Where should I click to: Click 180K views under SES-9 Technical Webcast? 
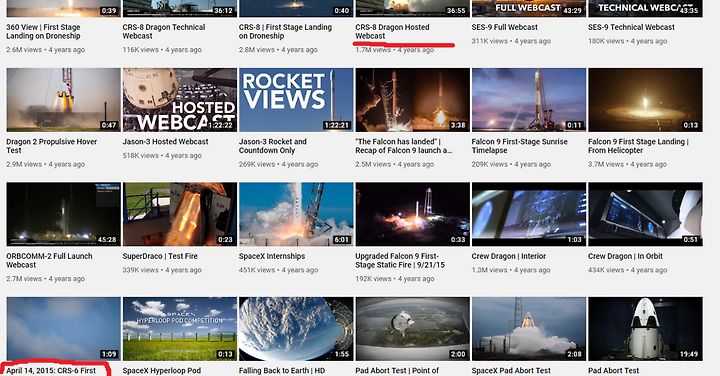tap(606, 41)
